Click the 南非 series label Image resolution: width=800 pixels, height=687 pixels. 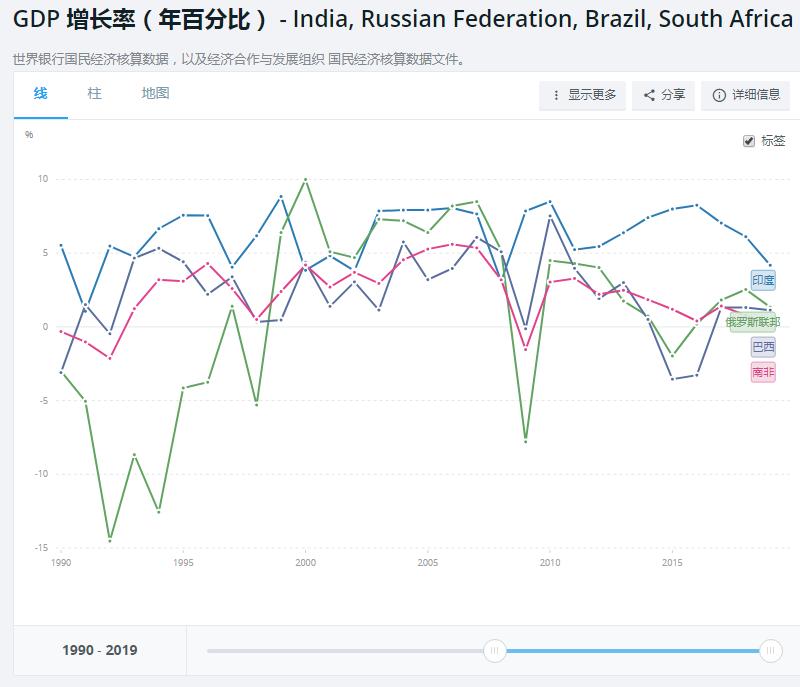tap(763, 372)
